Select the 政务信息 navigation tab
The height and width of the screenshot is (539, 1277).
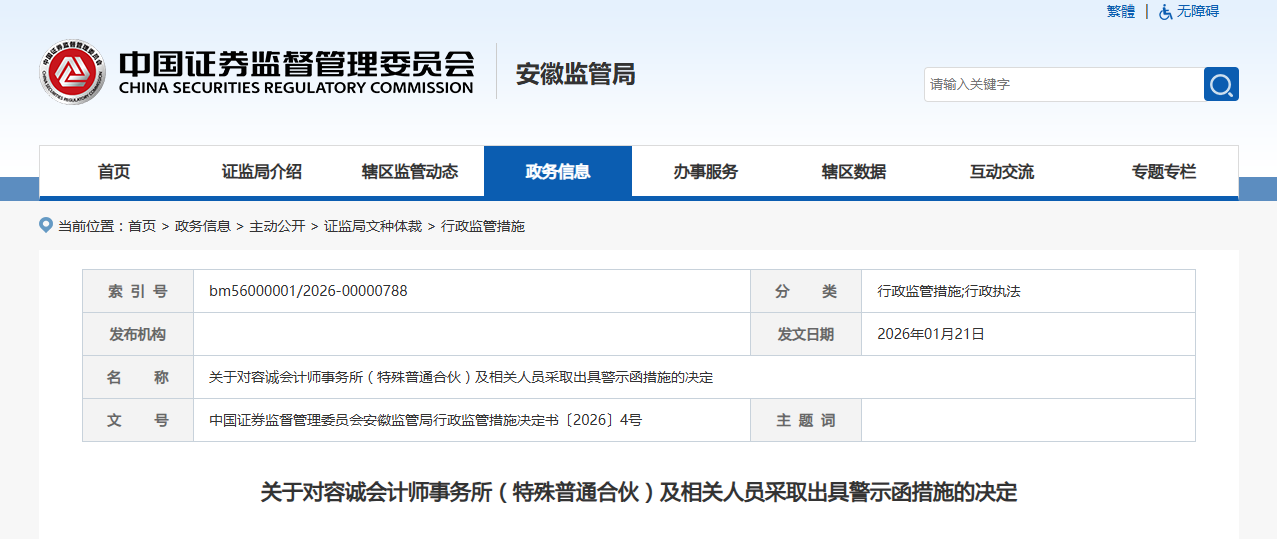click(558, 171)
